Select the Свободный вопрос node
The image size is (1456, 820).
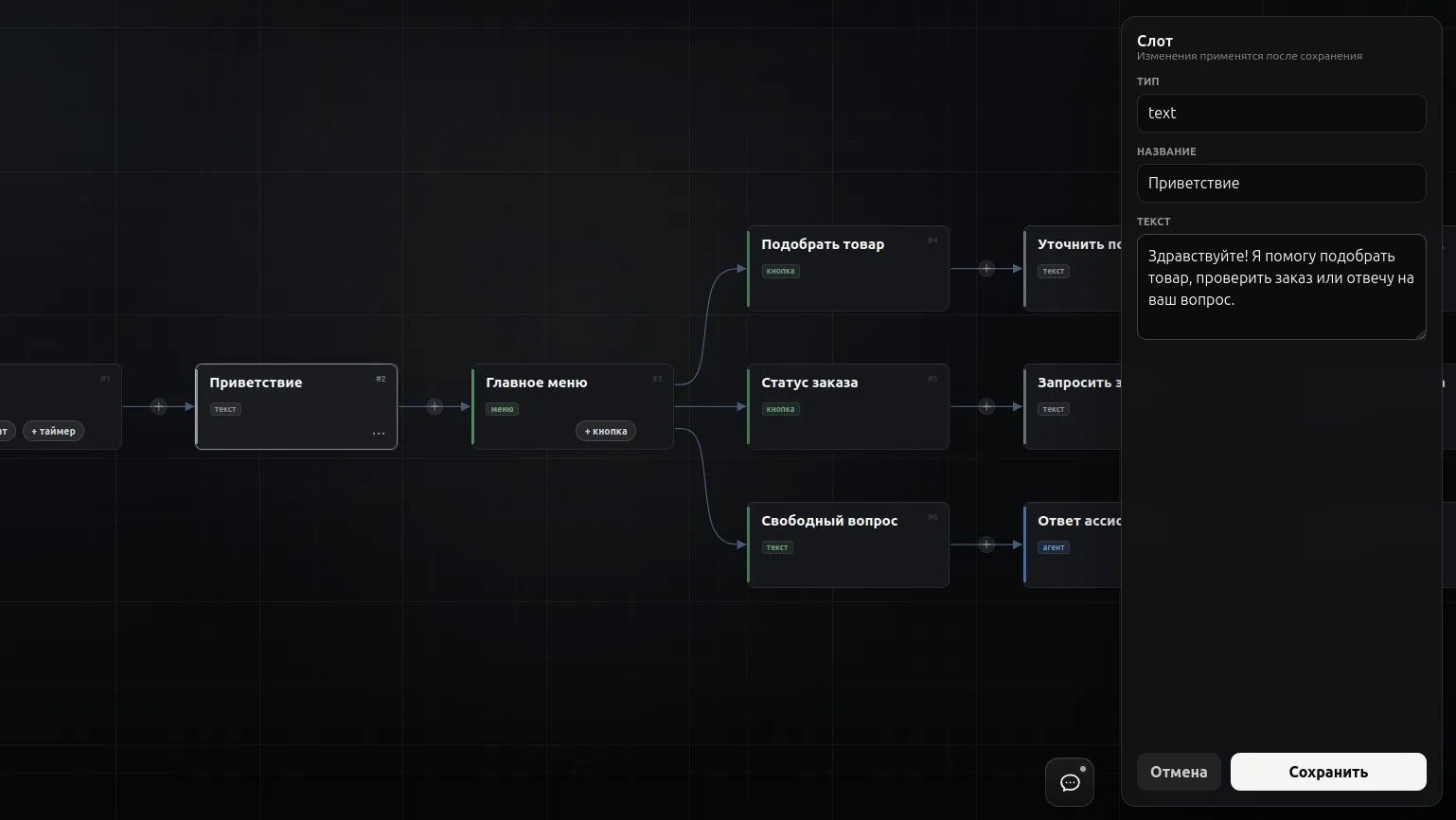pos(848,544)
